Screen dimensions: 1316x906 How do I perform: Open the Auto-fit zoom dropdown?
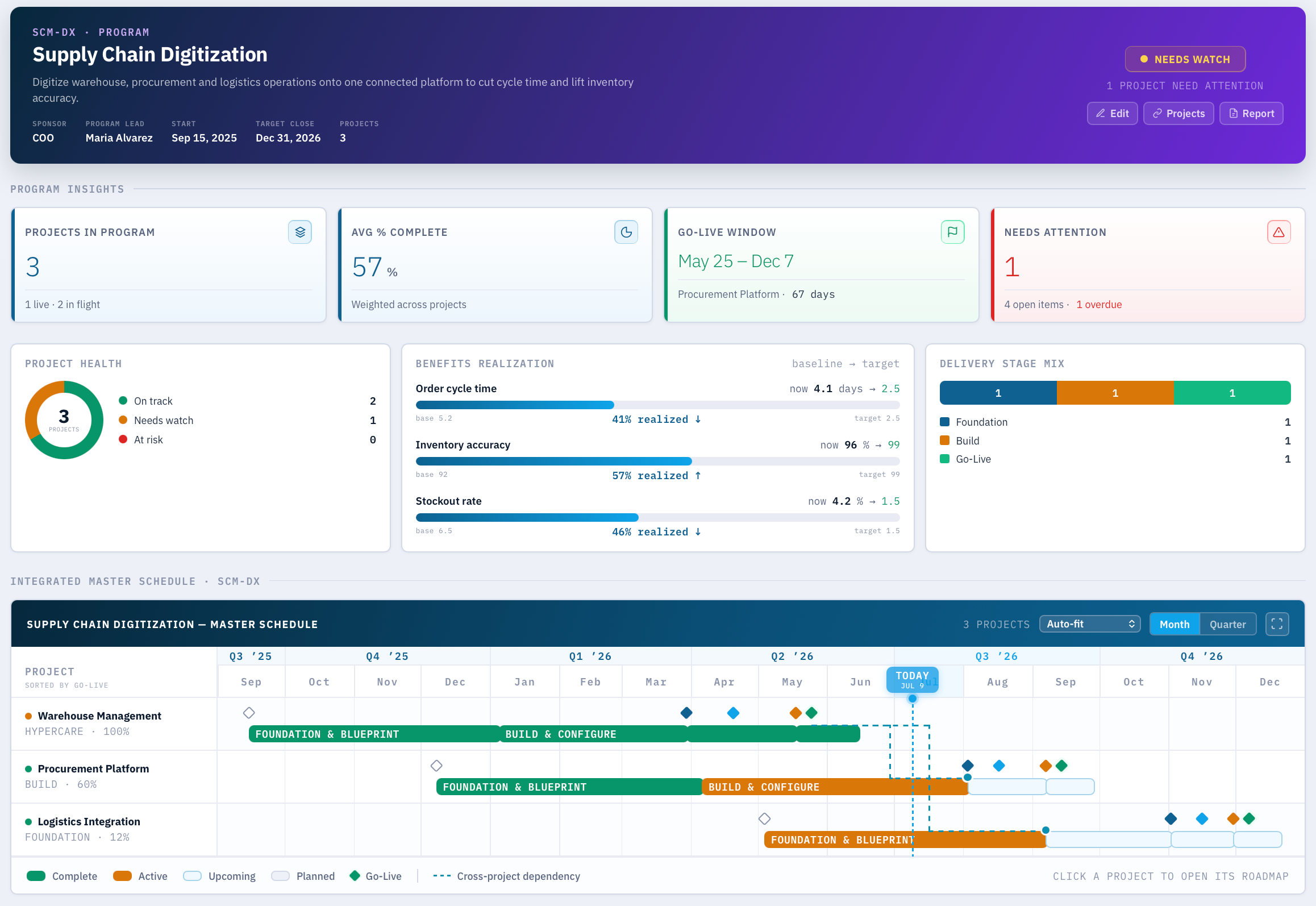[x=1090, y=624]
